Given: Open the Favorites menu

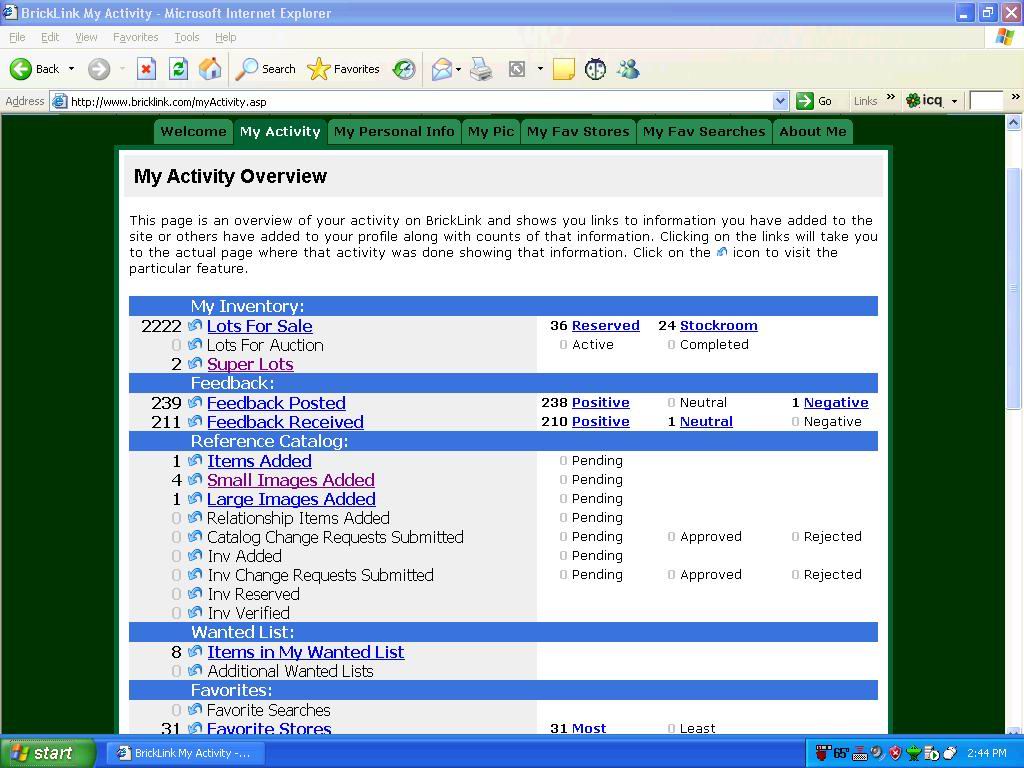Looking at the screenshot, I should [135, 37].
